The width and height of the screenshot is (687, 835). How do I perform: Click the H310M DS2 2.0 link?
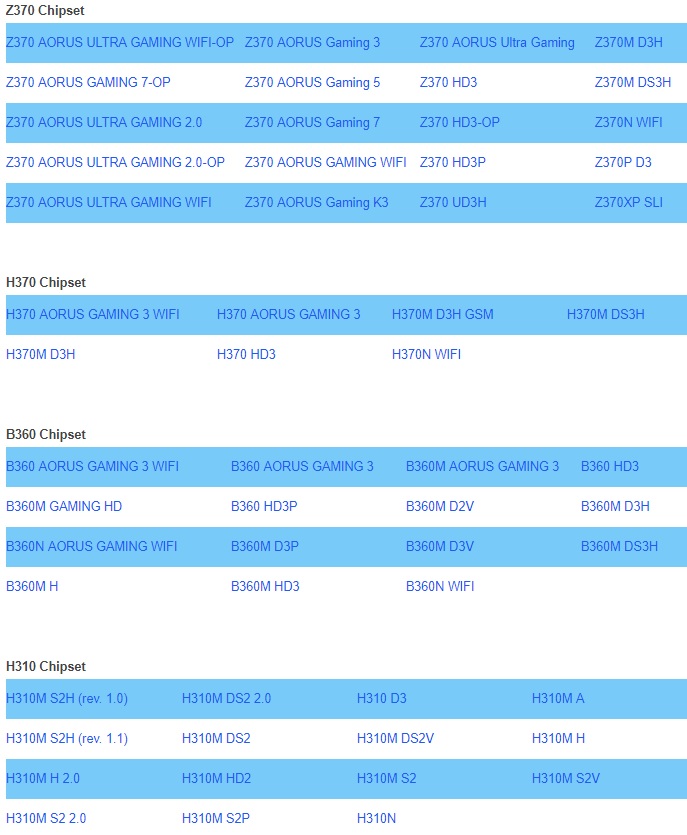pyautogui.click(x=226, y=699)
